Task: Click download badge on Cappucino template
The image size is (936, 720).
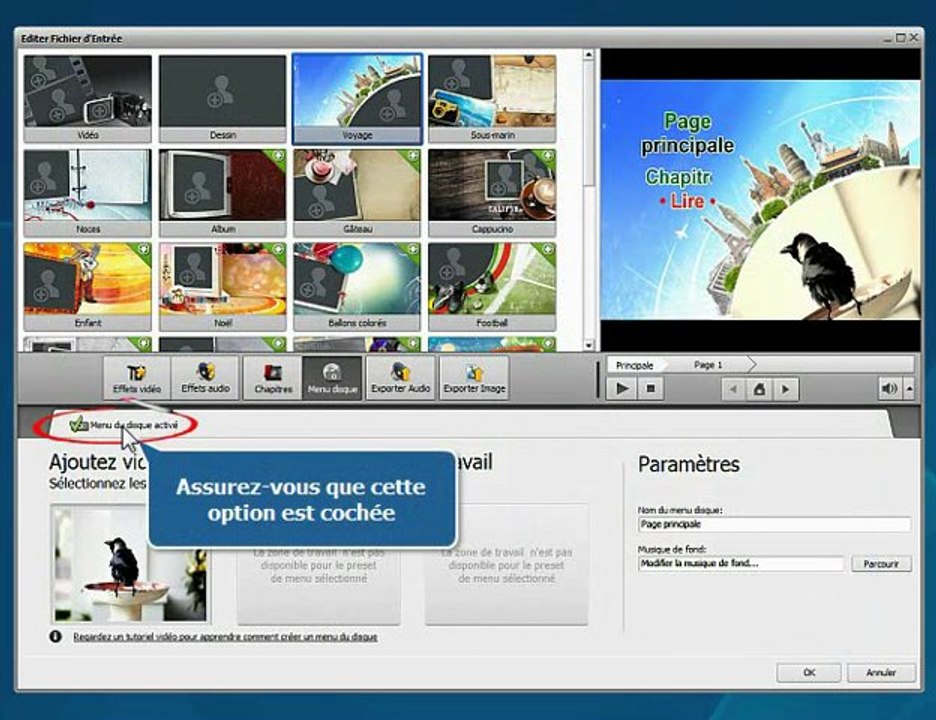Action: point(547,156)
